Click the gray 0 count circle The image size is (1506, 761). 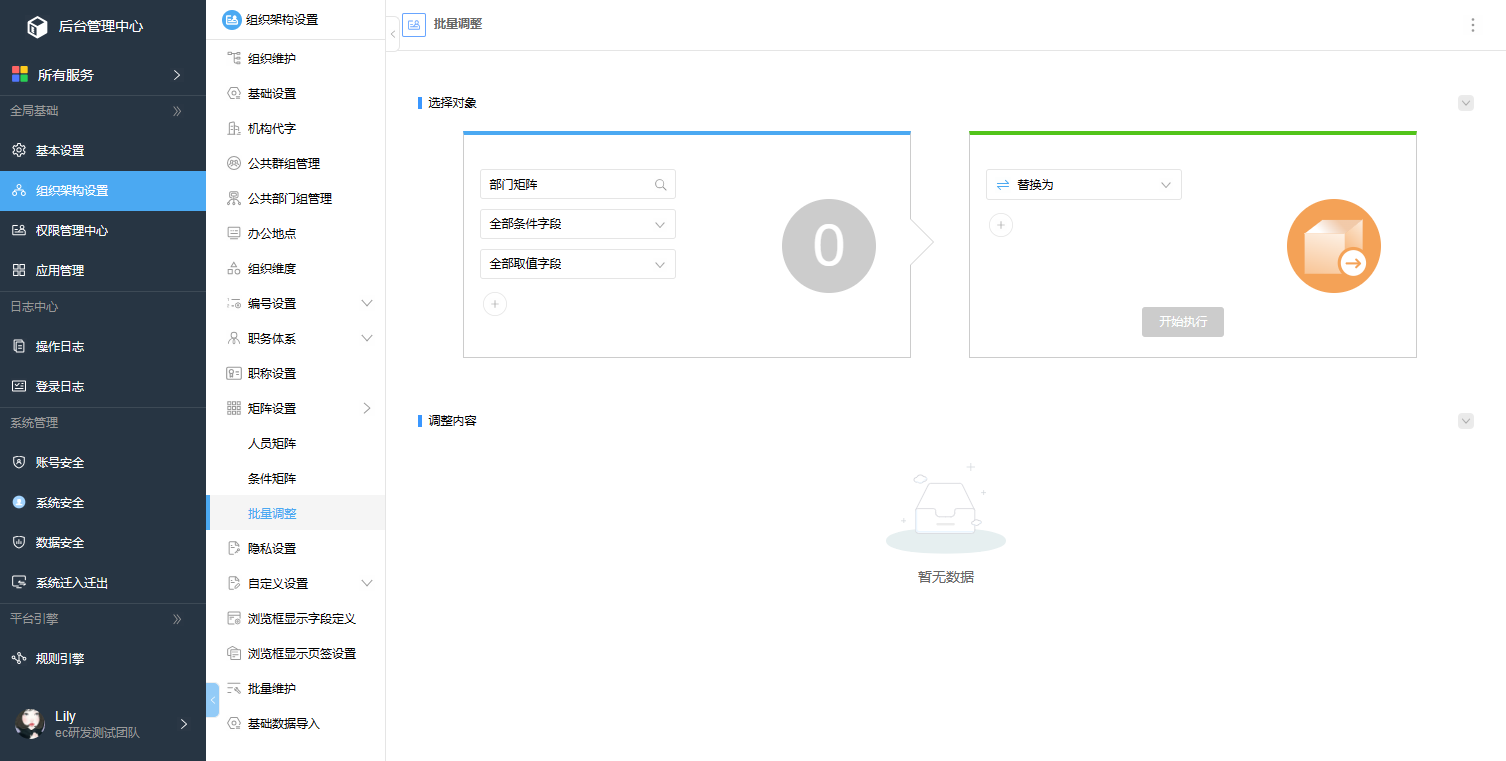click(x=829, y=246)
